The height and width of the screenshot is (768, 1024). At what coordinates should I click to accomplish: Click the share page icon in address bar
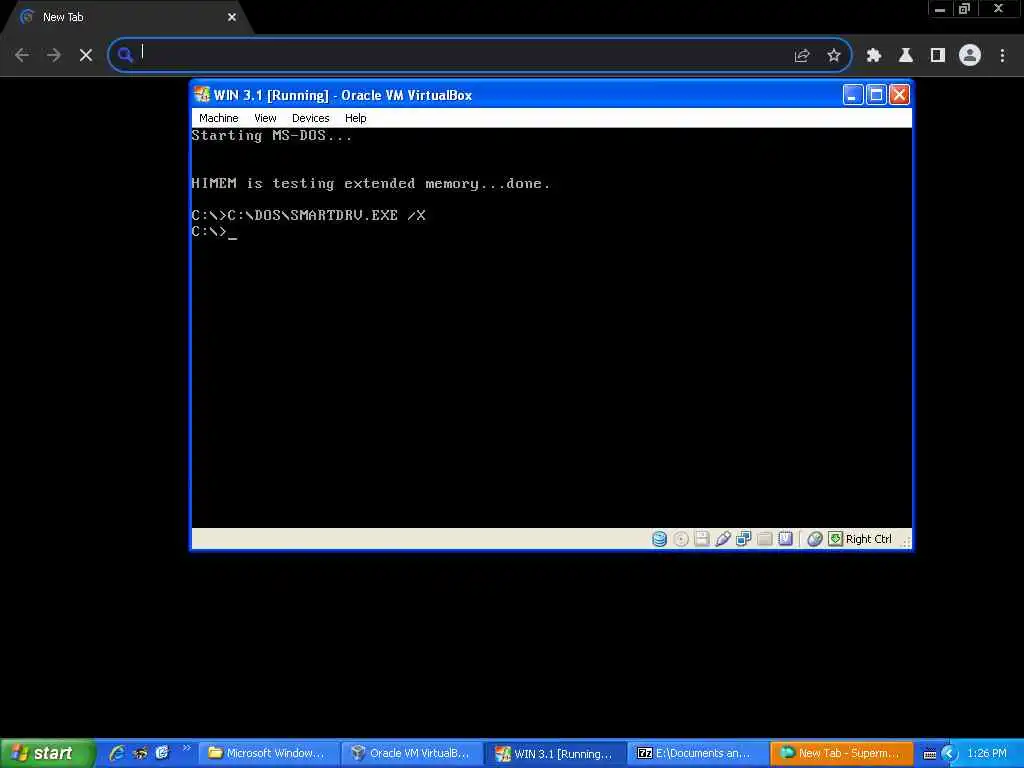pyautogui.click(x=802, y=56)
